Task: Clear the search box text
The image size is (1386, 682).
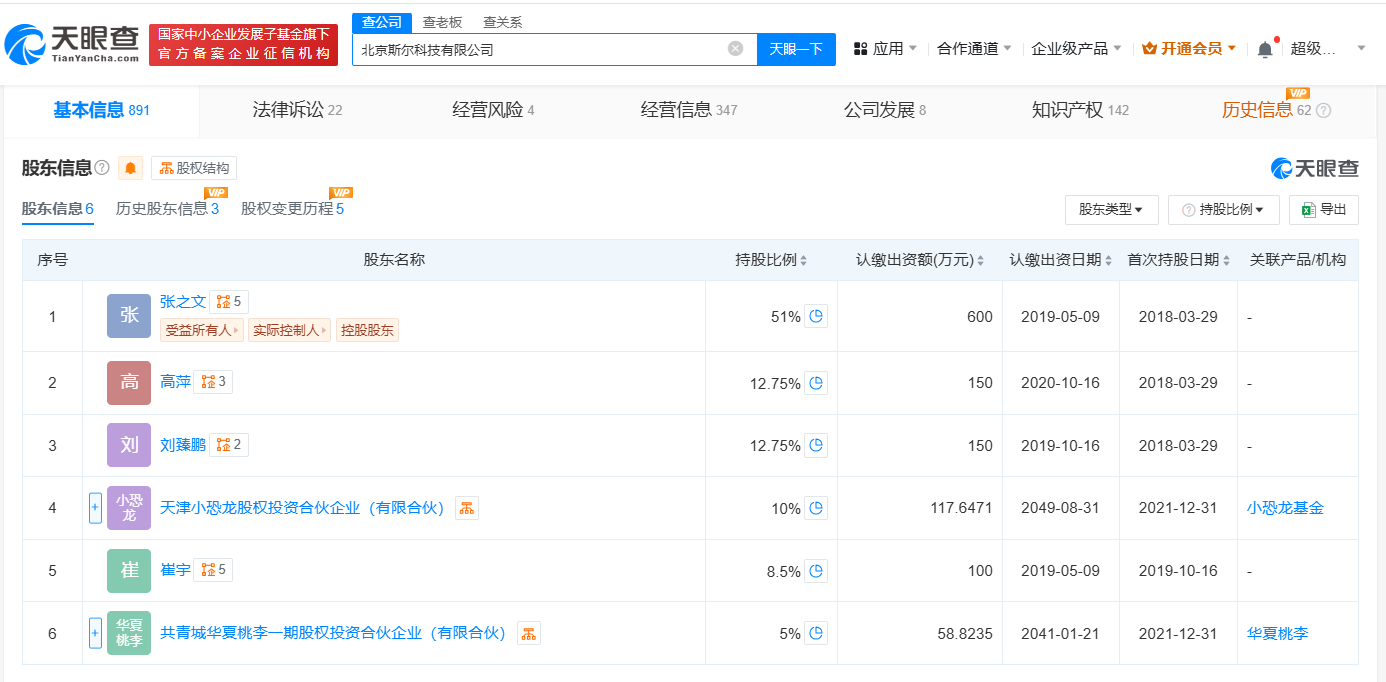Action: pyautogui.click(x=735, y=48)
